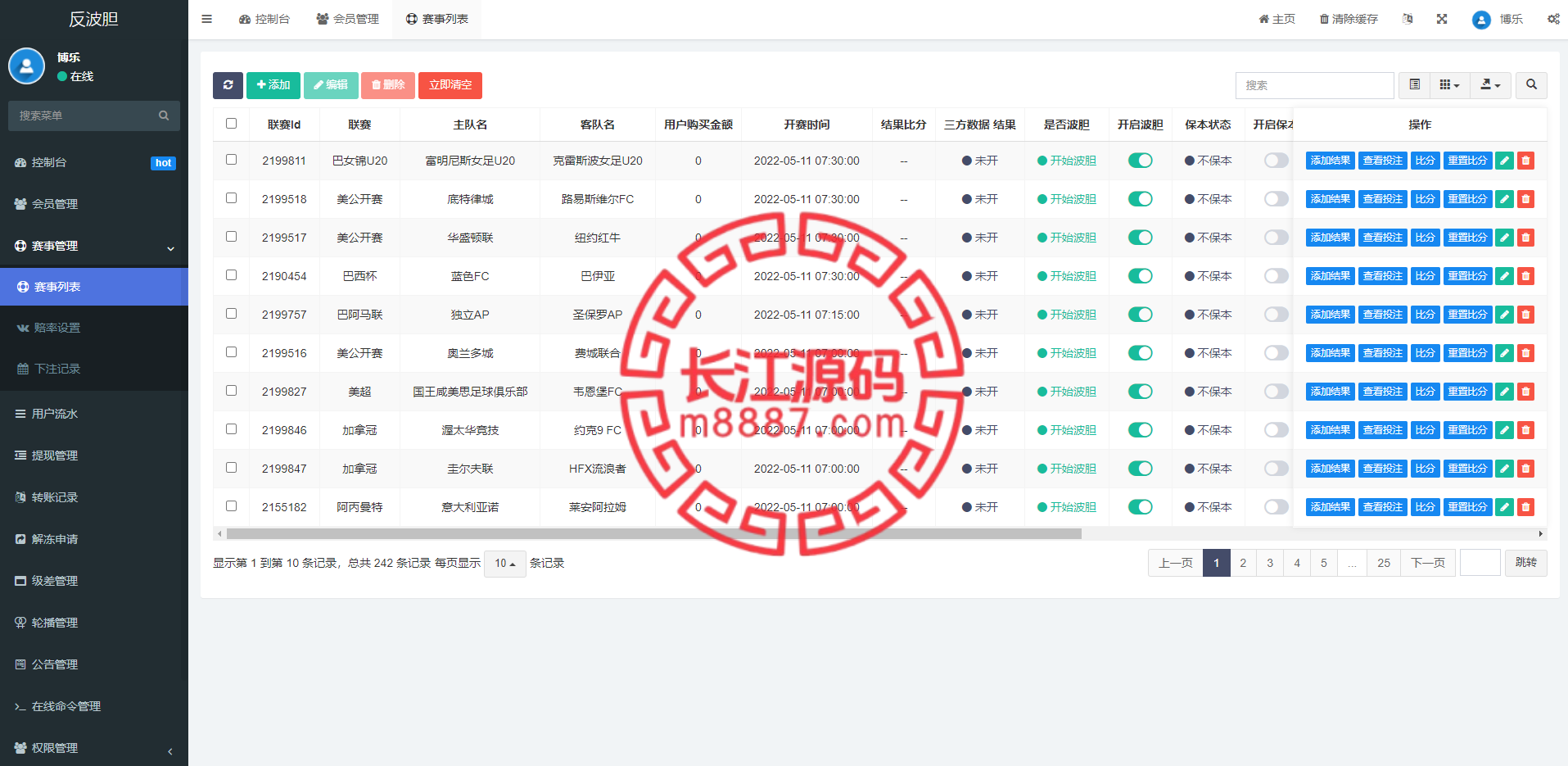
Task: Toggle 开启保本 switch for row 2199757
Action: [x=1276, y=315]
